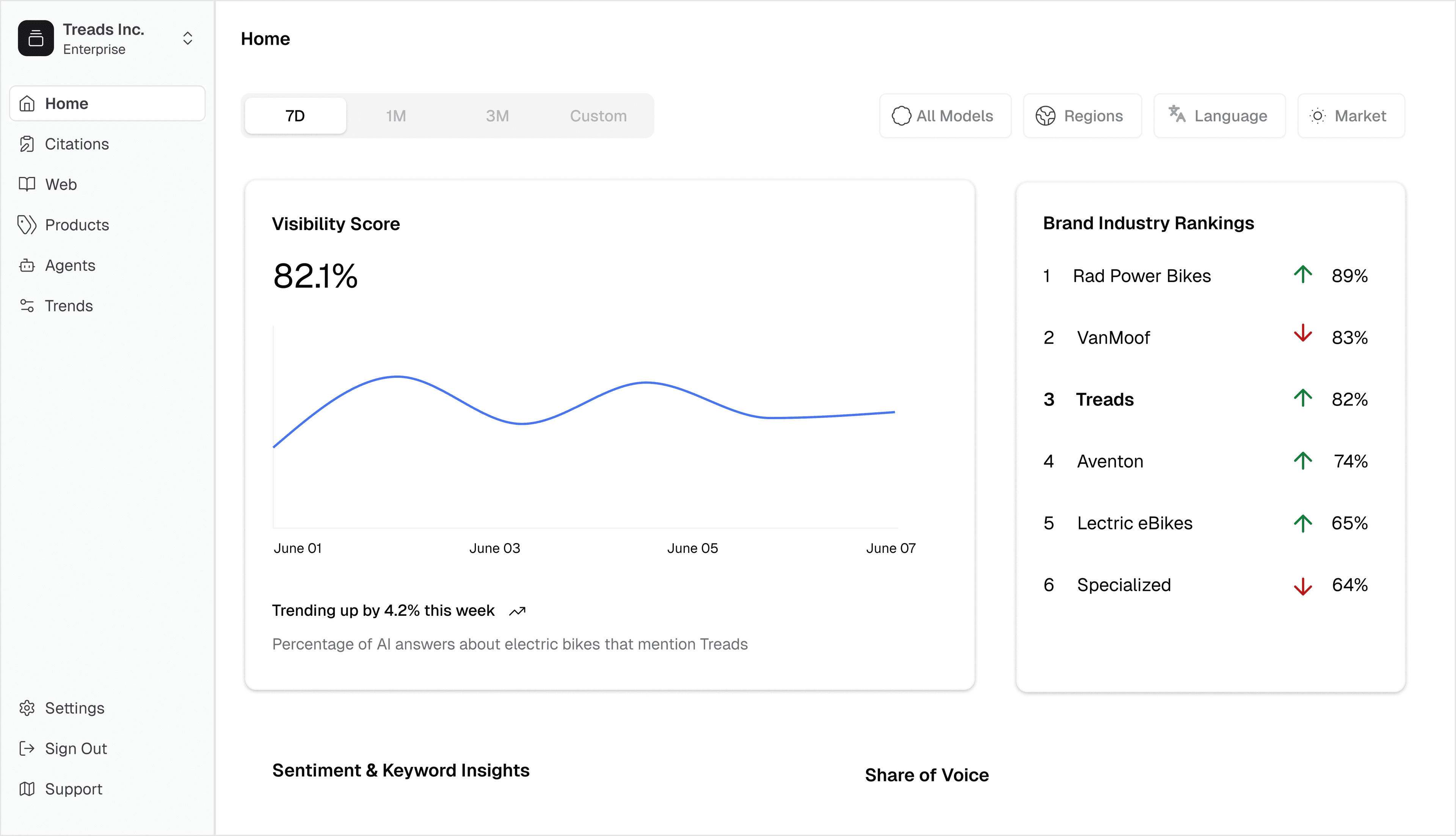
Task: Click the June 05 axis label
Action: [x=693, y=548]
